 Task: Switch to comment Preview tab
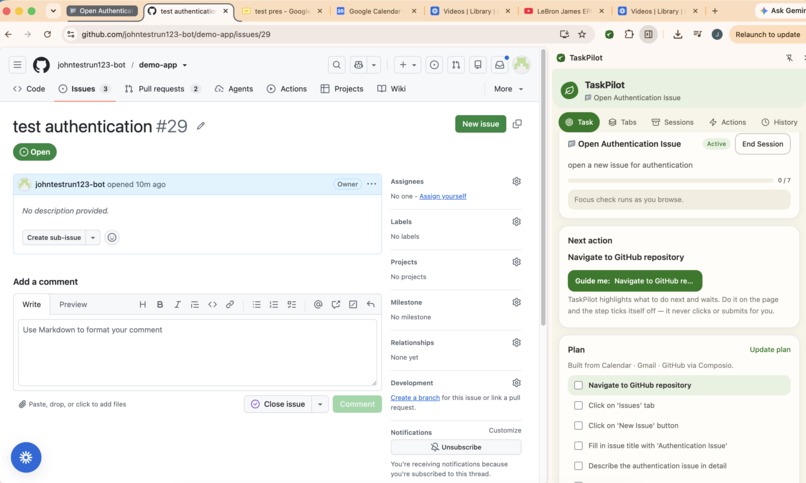(73, 304)
